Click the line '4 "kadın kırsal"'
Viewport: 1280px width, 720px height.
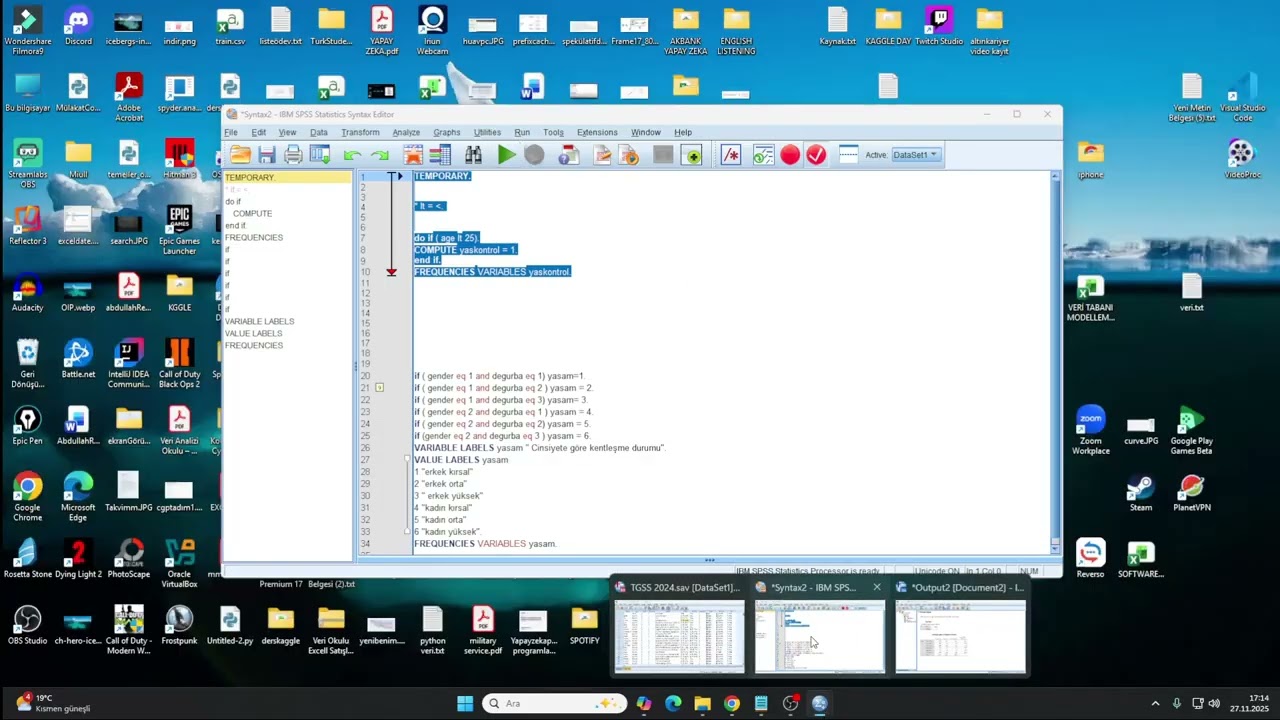click(443, 508)
